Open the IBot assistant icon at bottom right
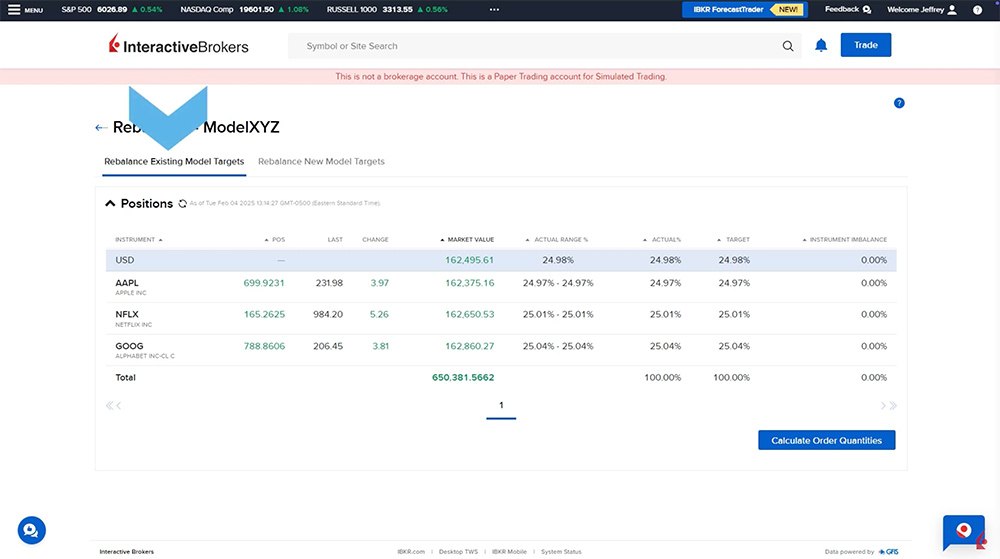This screenshot has width=1000, height=559. [964, 533]
